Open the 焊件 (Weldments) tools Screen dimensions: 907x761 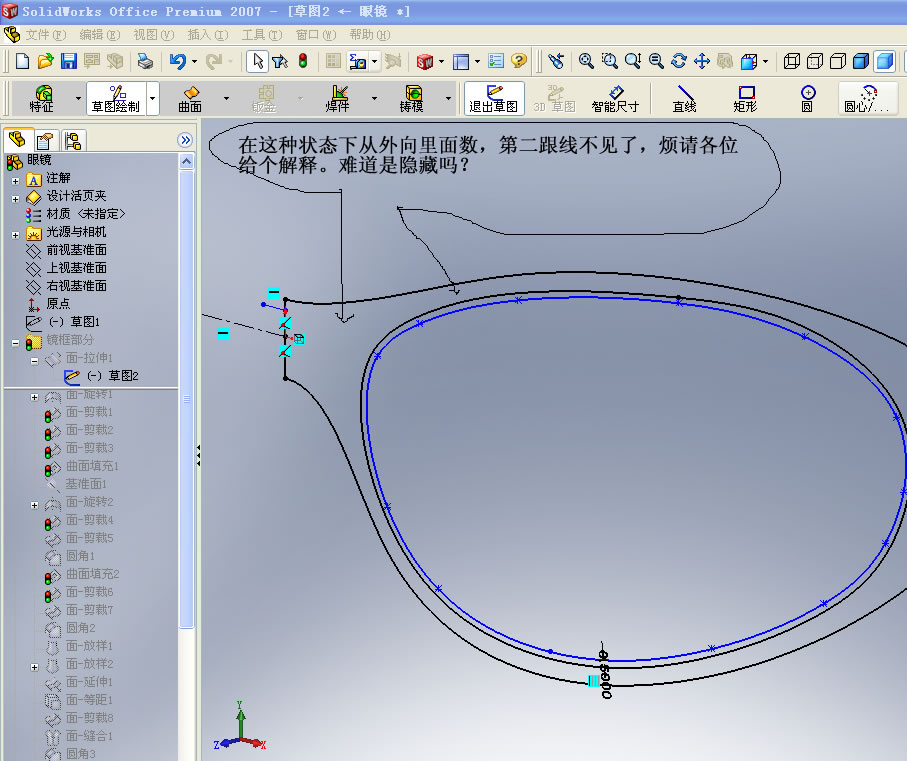coord(337,98)
